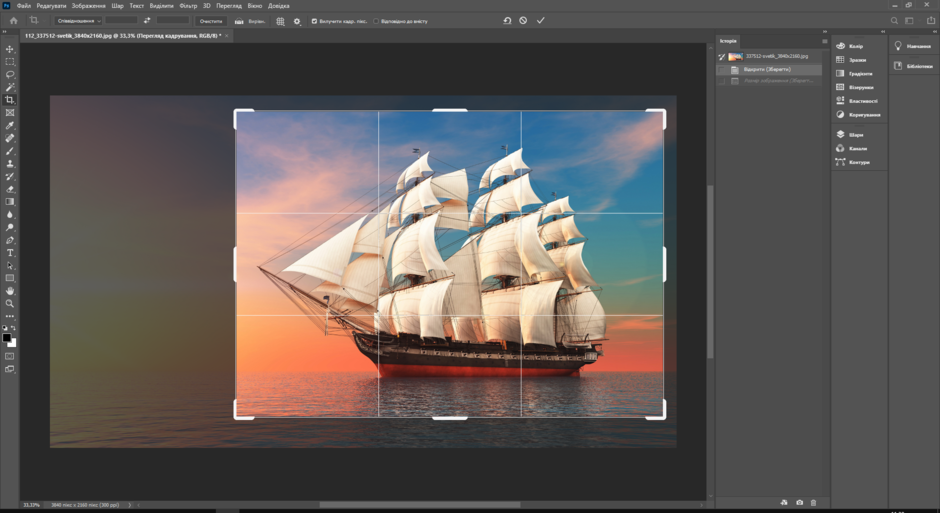Screen dimensions: 940x513
Task: Open the Бібліотеки panel
Action: point(914,66)
